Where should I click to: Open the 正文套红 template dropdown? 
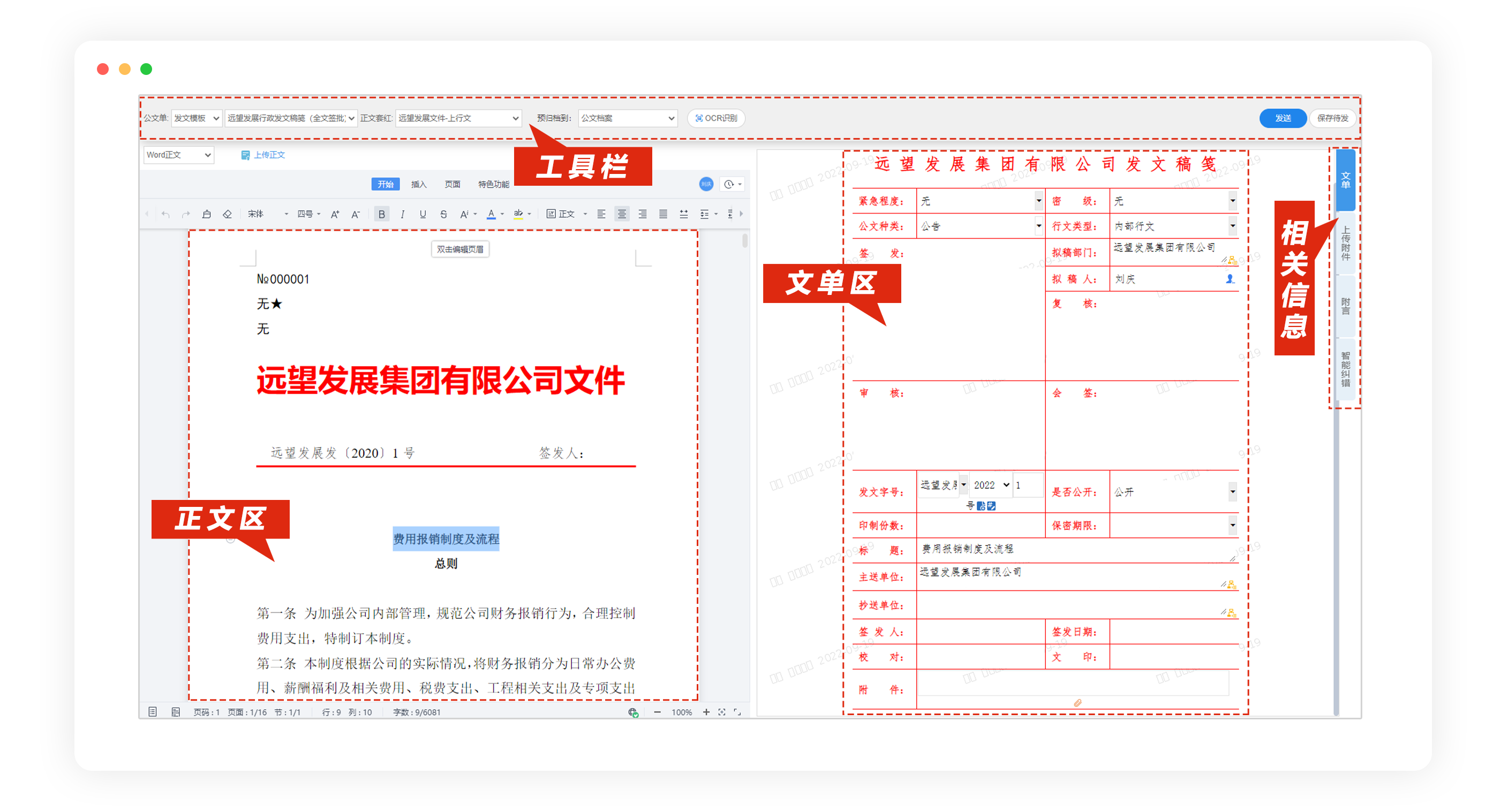click(x=458, y=118)
